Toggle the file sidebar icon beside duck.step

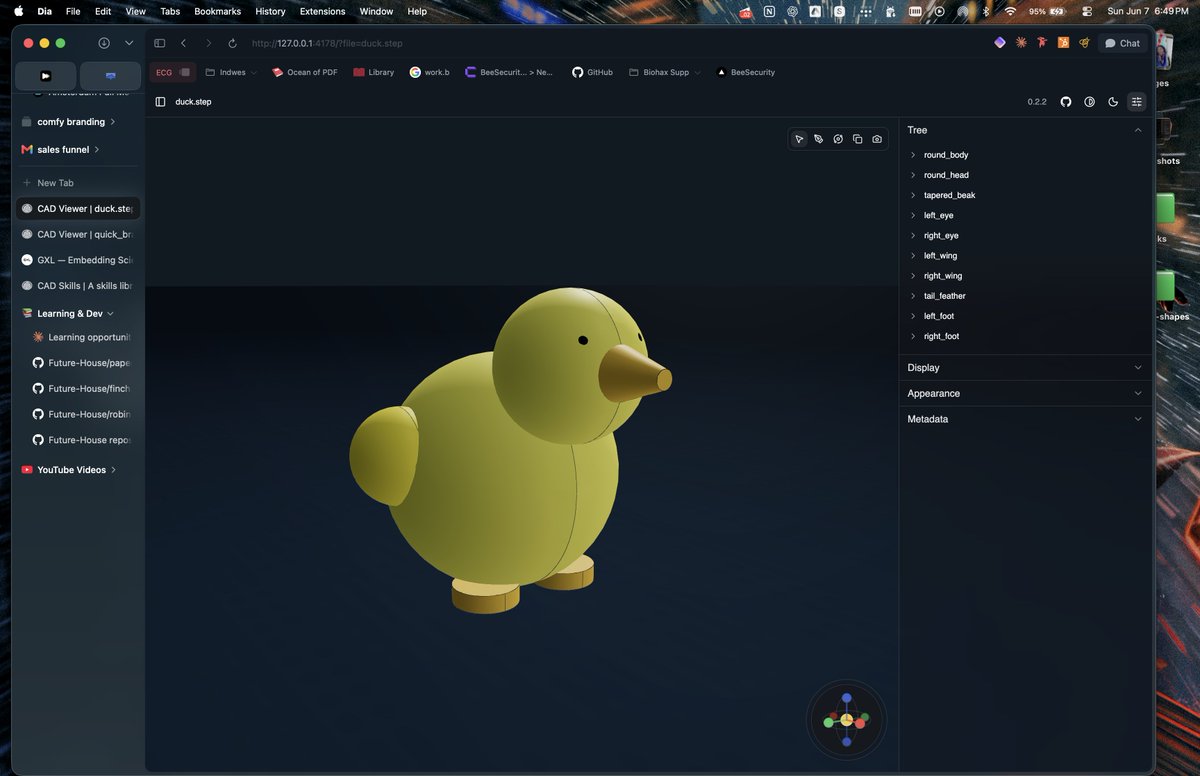click(161, 102)
